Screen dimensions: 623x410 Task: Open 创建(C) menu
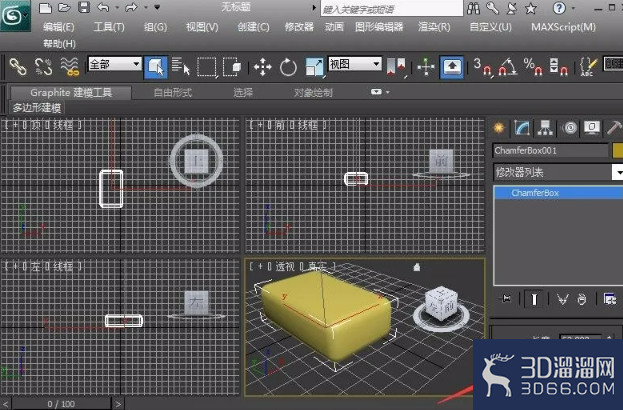(253, 27)
